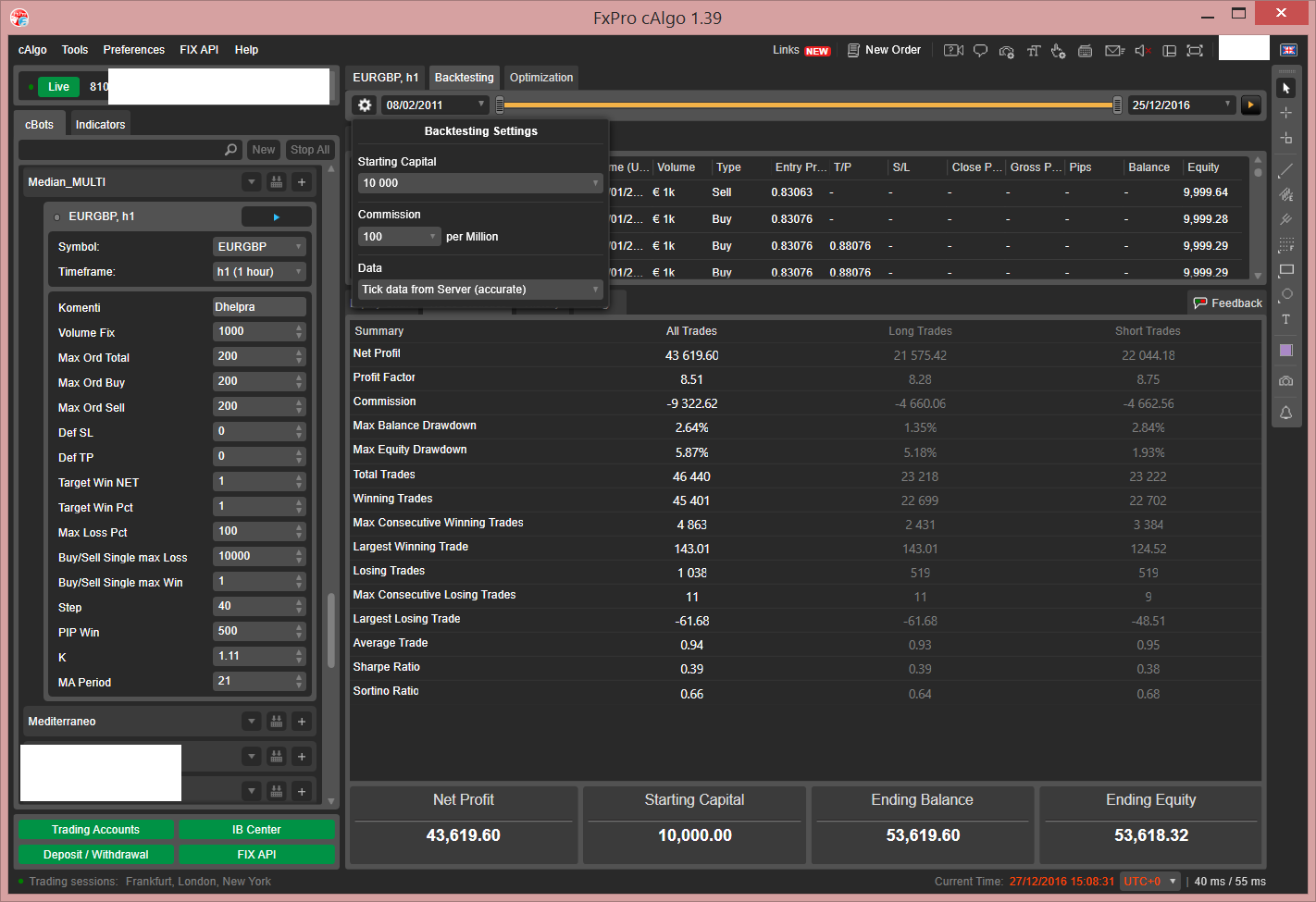Click the green FIX API button

pyautogui.click(x=256, y=855)
